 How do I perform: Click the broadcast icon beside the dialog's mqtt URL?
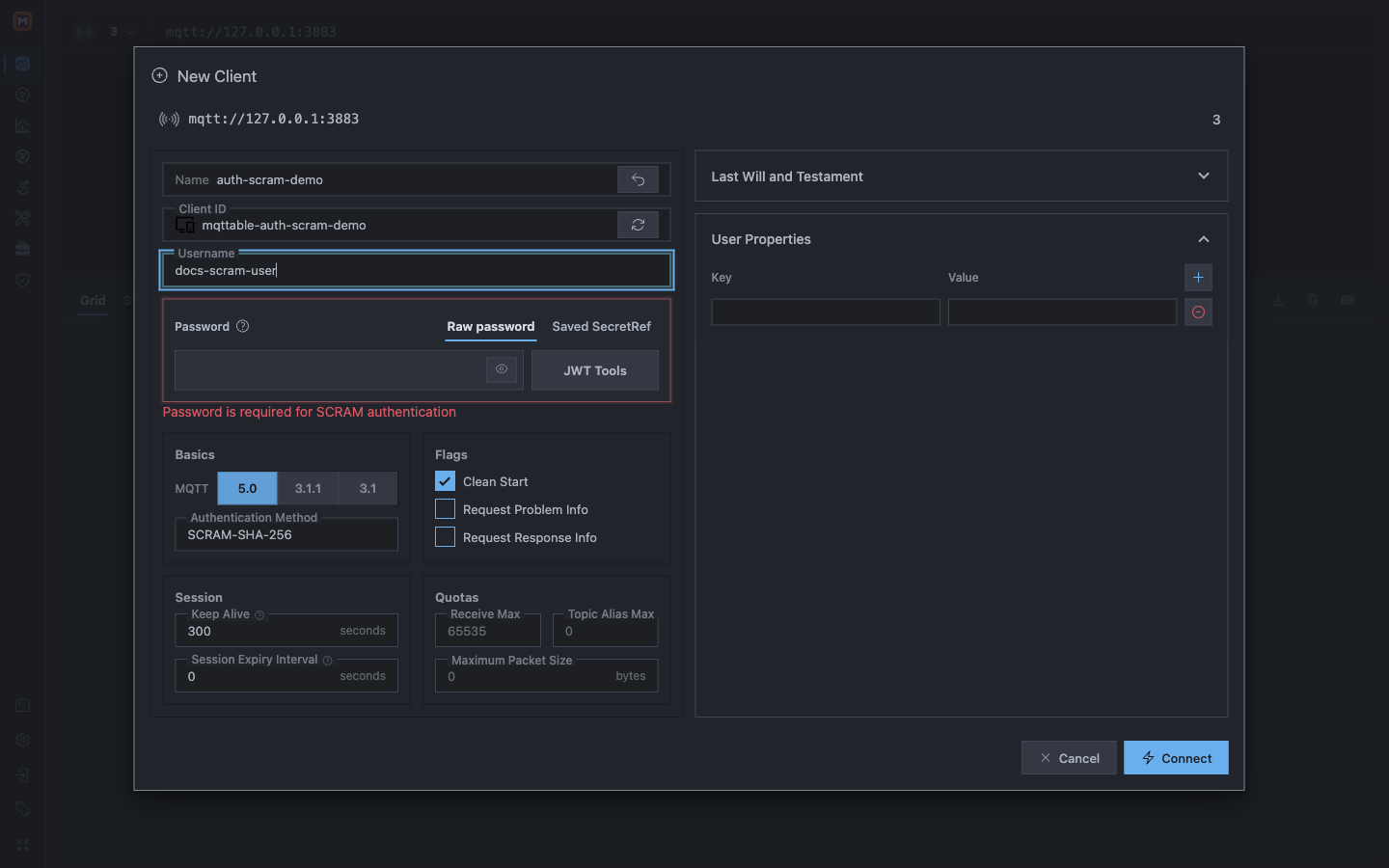click(x=169, y=120)
